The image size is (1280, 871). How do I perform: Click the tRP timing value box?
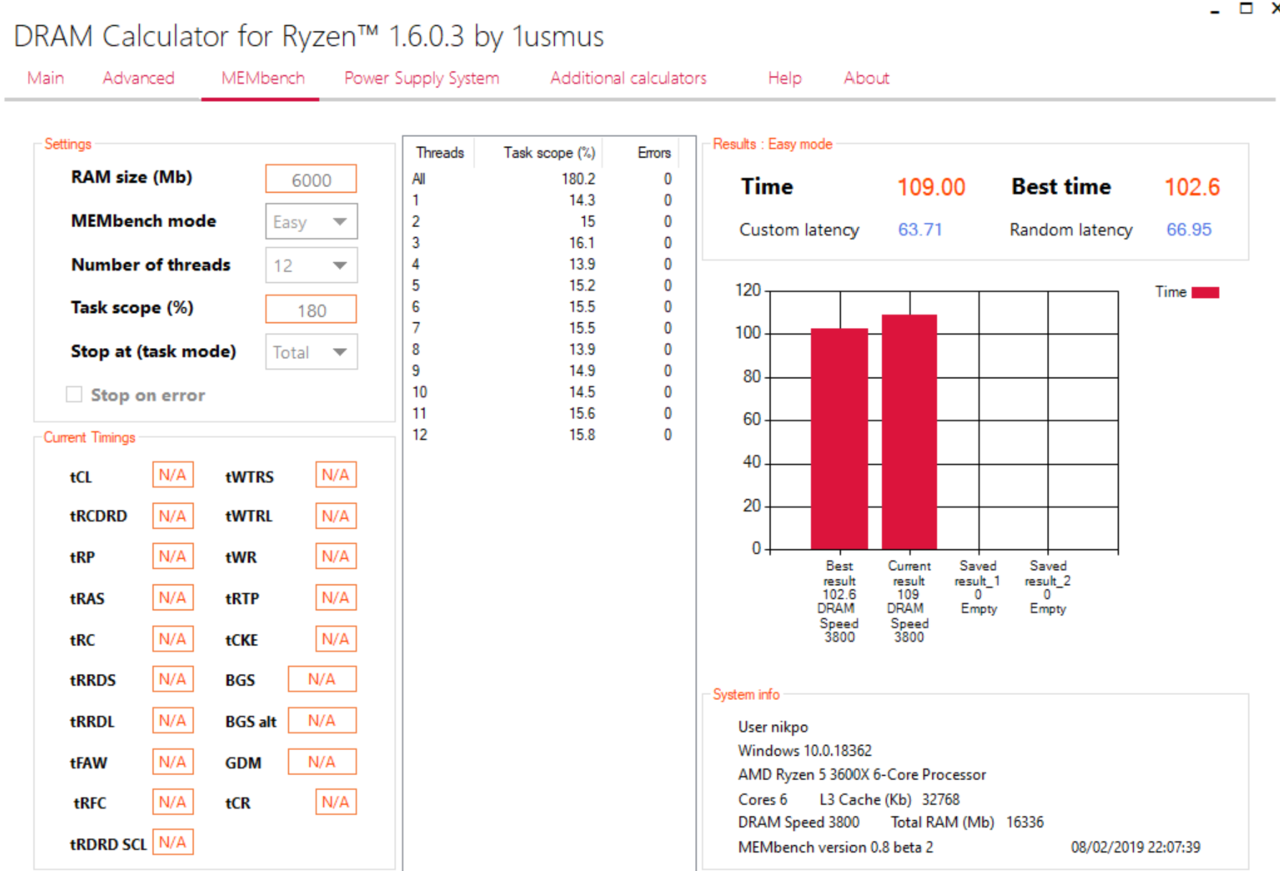tap(173, 556)
